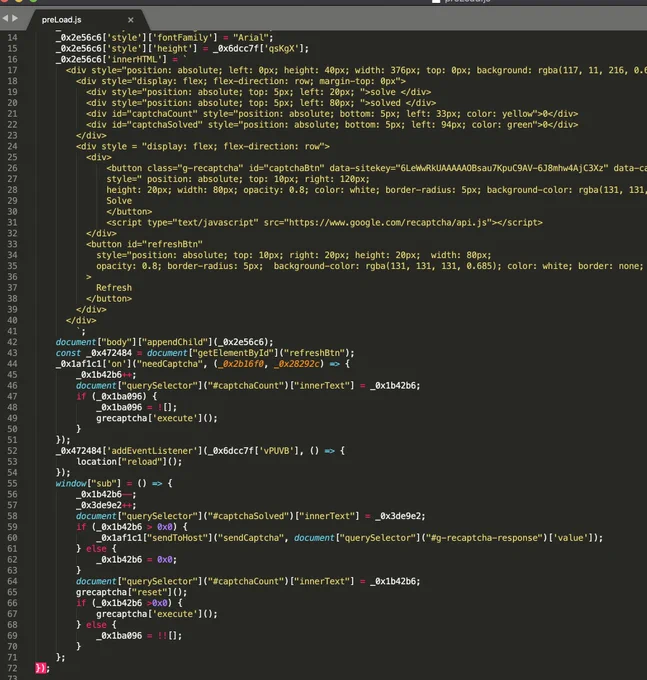The image size is (647, 680).
Task: Click "appendChild" on line 42
Action: [x=174, y=342]
